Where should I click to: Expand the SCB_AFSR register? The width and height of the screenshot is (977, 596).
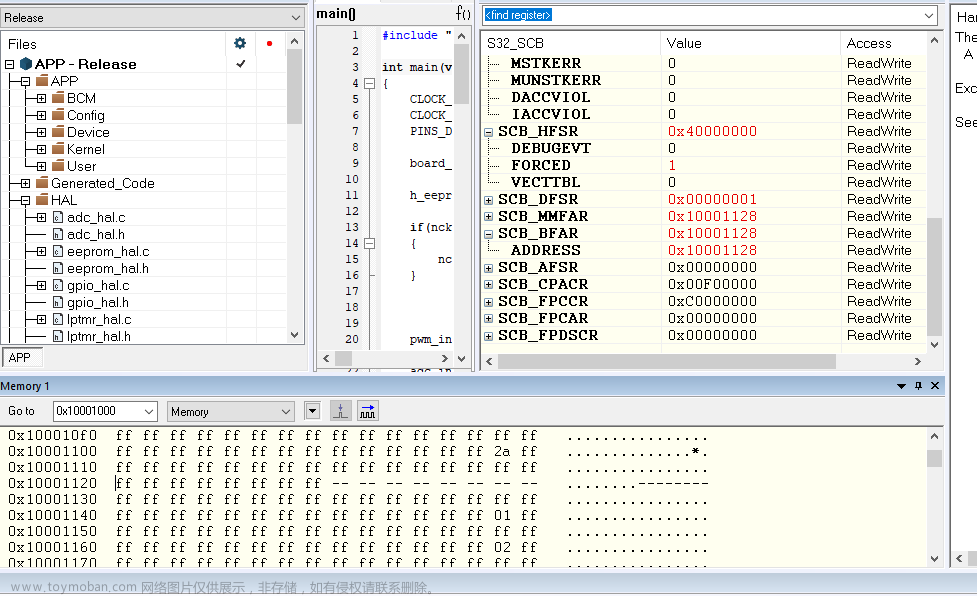pyautogui.click(x=489, y=268)
